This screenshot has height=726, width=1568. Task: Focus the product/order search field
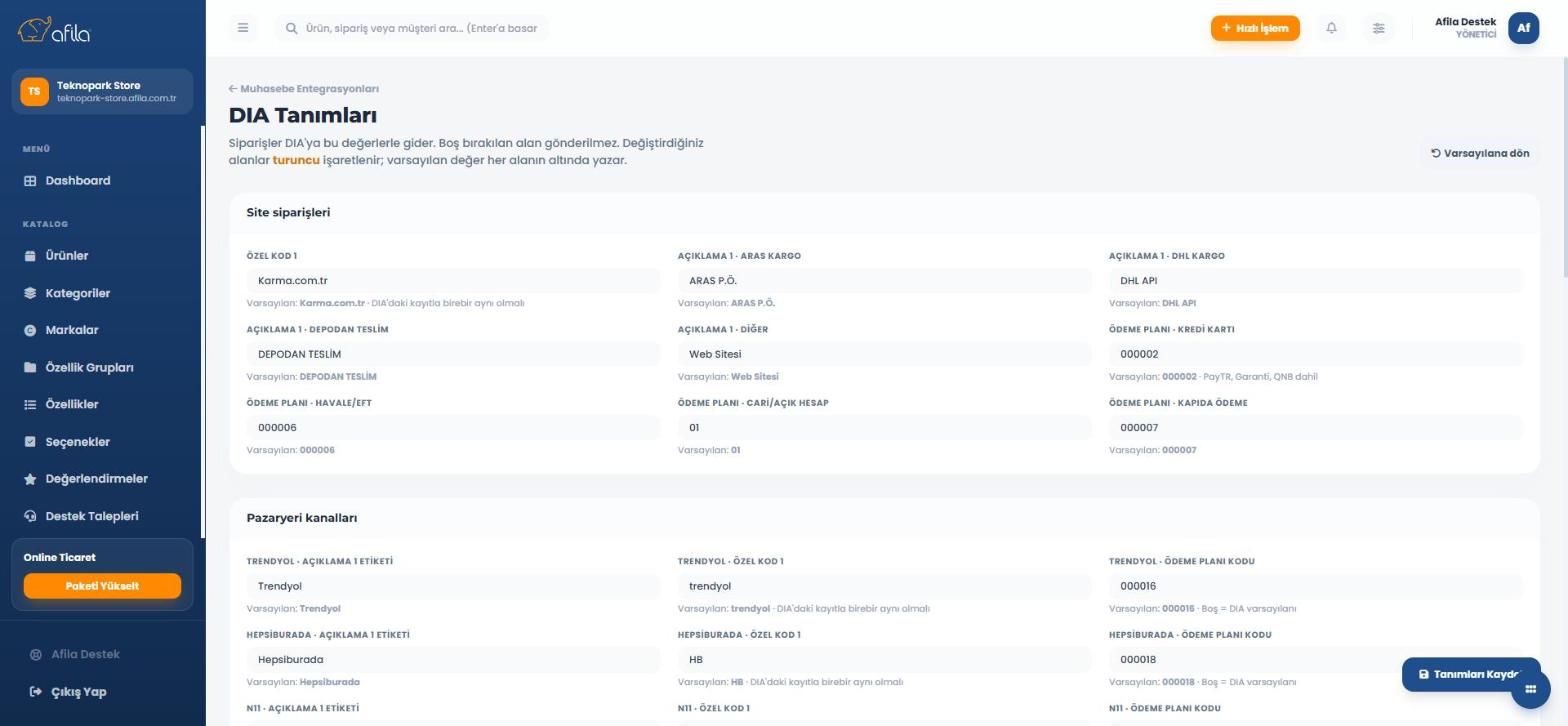click(x=412, y=28)
